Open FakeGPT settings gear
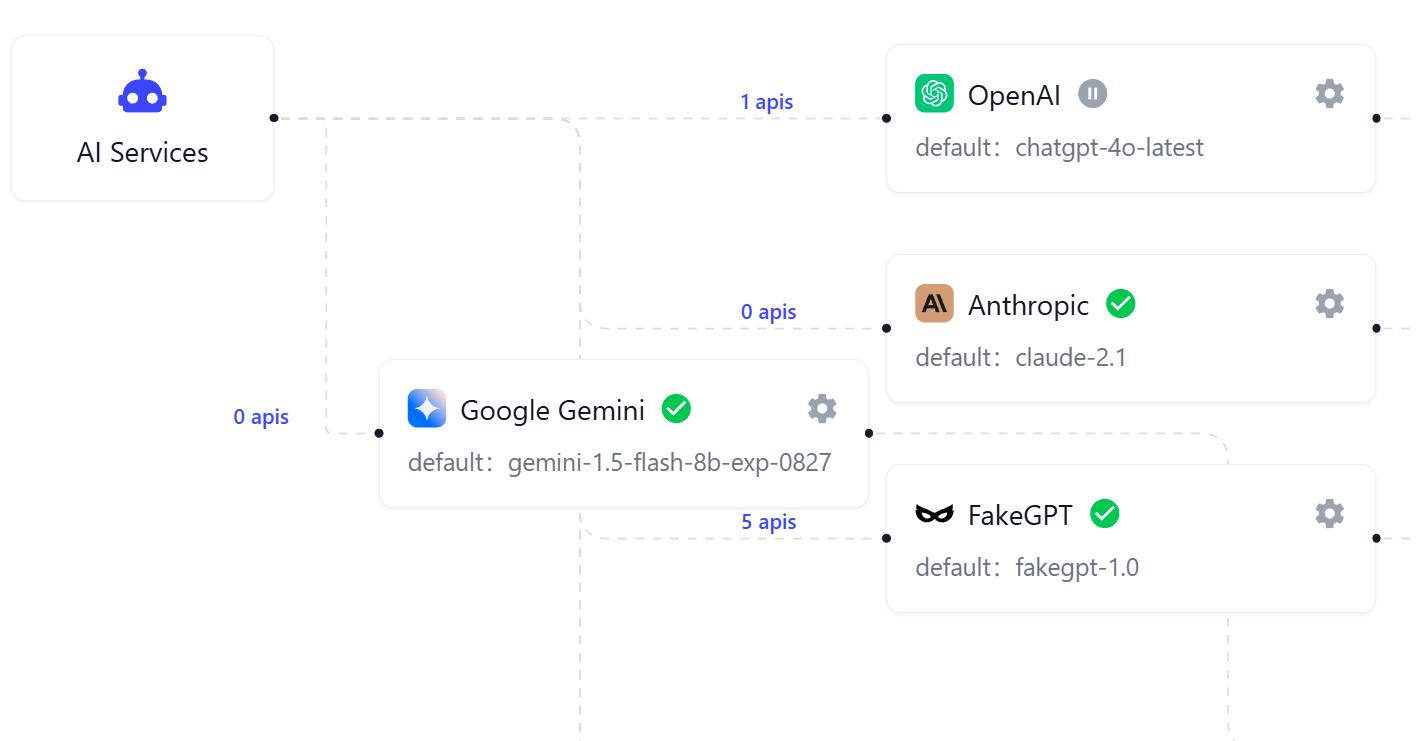The image size is (1417, 741). coord(1329,514)
